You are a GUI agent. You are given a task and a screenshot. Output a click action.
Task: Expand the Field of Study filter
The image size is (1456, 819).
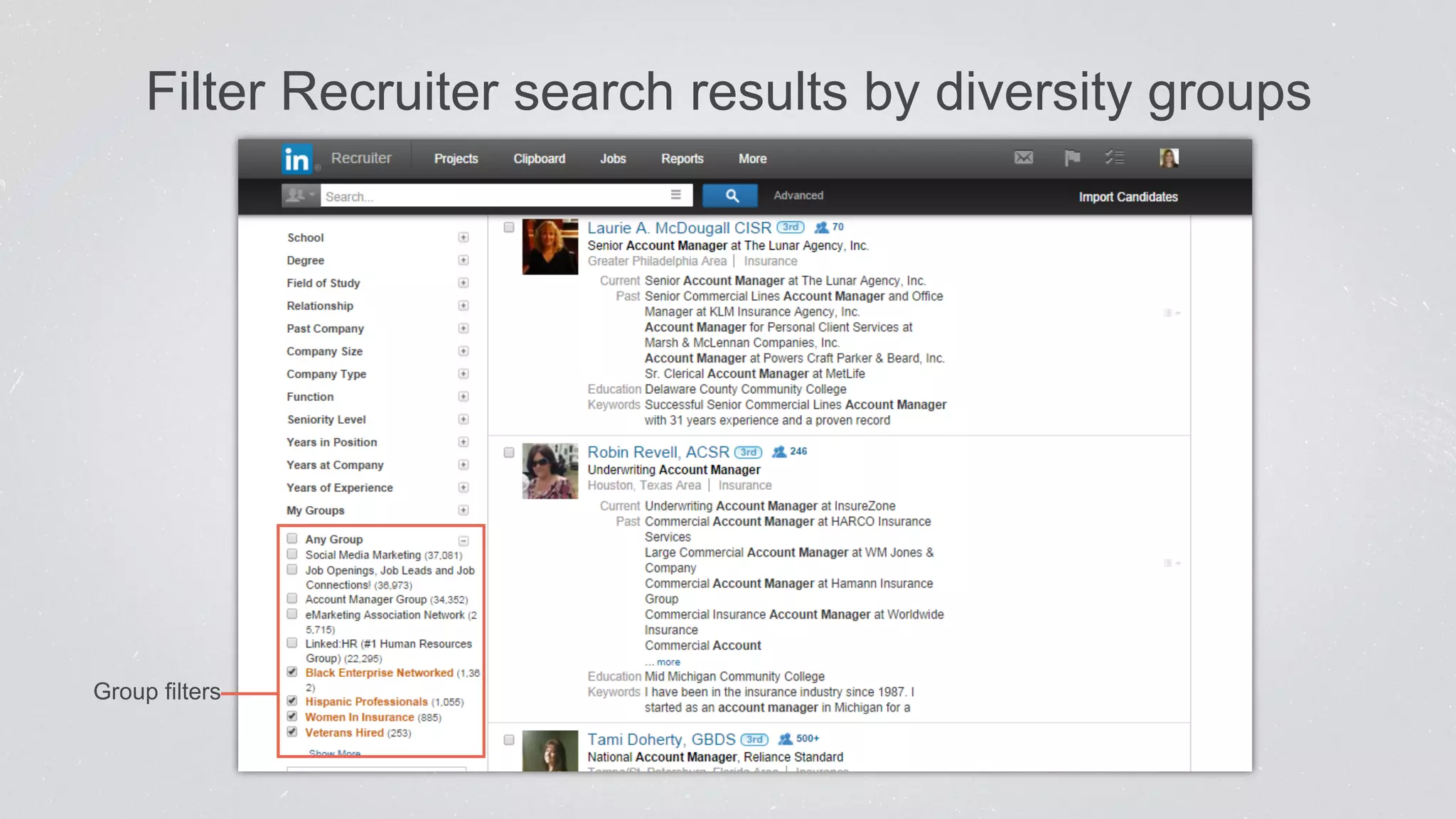(464, 283)
